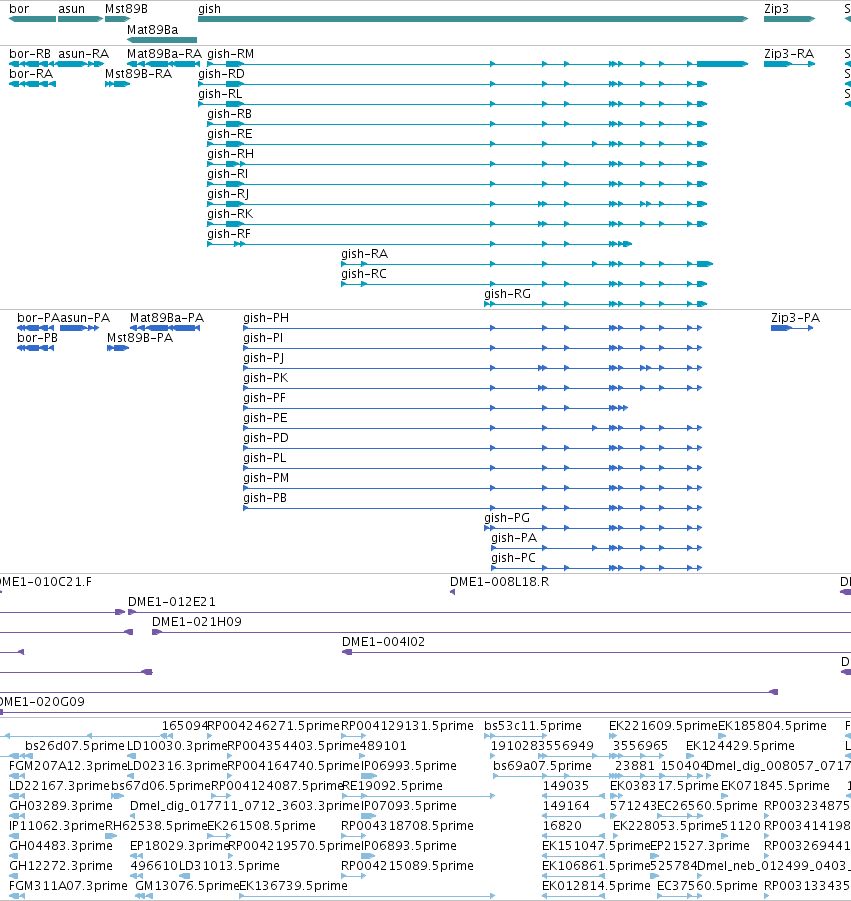Image resolution: width=851 pixels, height=901 pixels.
Task: Click the asun gene label
Action: (x=71, y=9)
